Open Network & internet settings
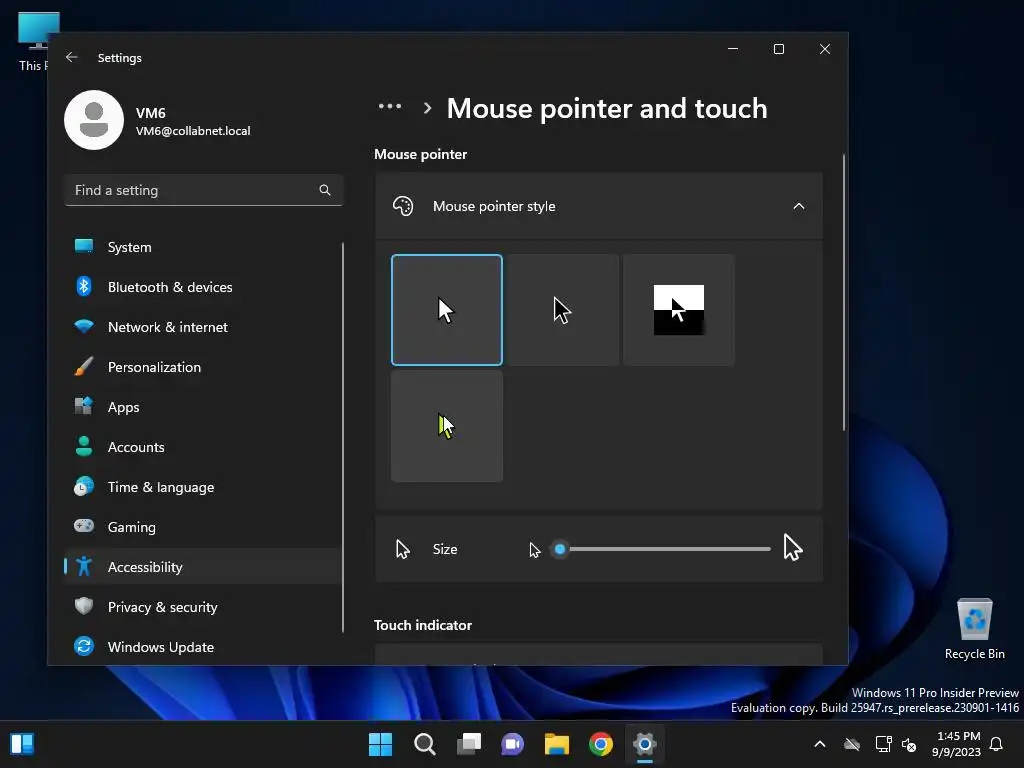The width and height of the screenshot is (1024, 768). click(x=203, y=327)
